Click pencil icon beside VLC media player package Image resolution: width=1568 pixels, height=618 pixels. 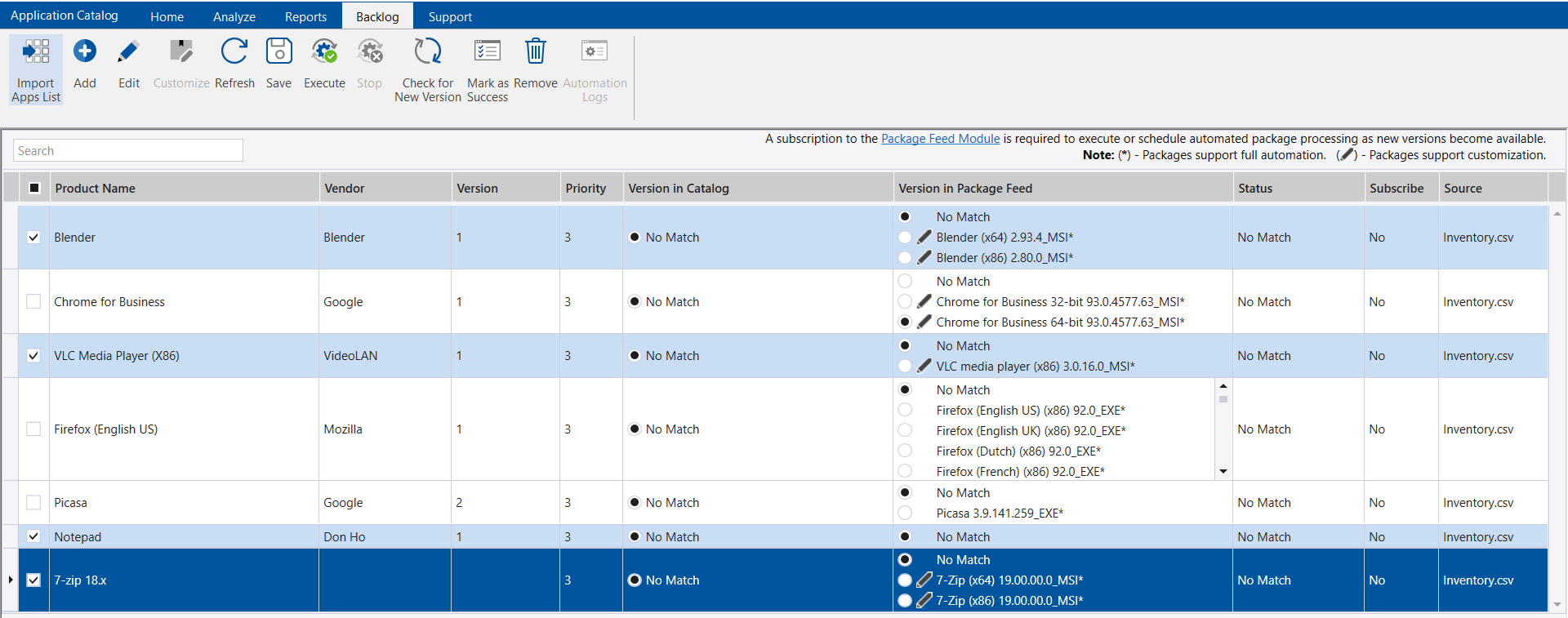click(924, 366)
